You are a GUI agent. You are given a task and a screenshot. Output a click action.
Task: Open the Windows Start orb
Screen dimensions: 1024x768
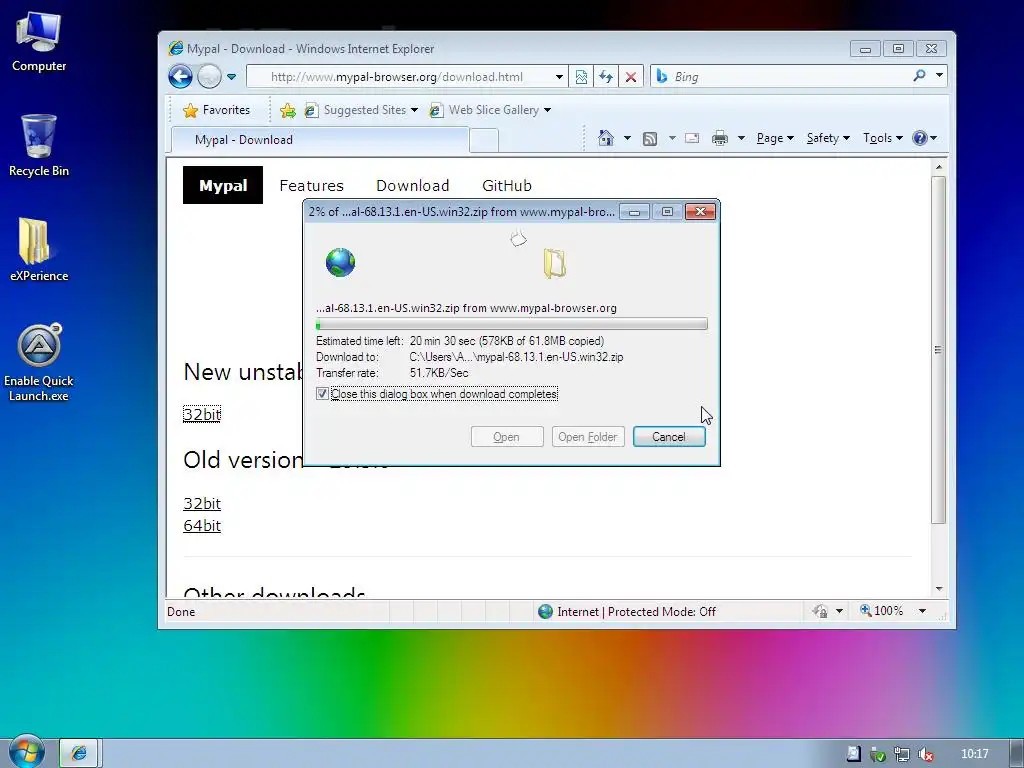(27, 752)
